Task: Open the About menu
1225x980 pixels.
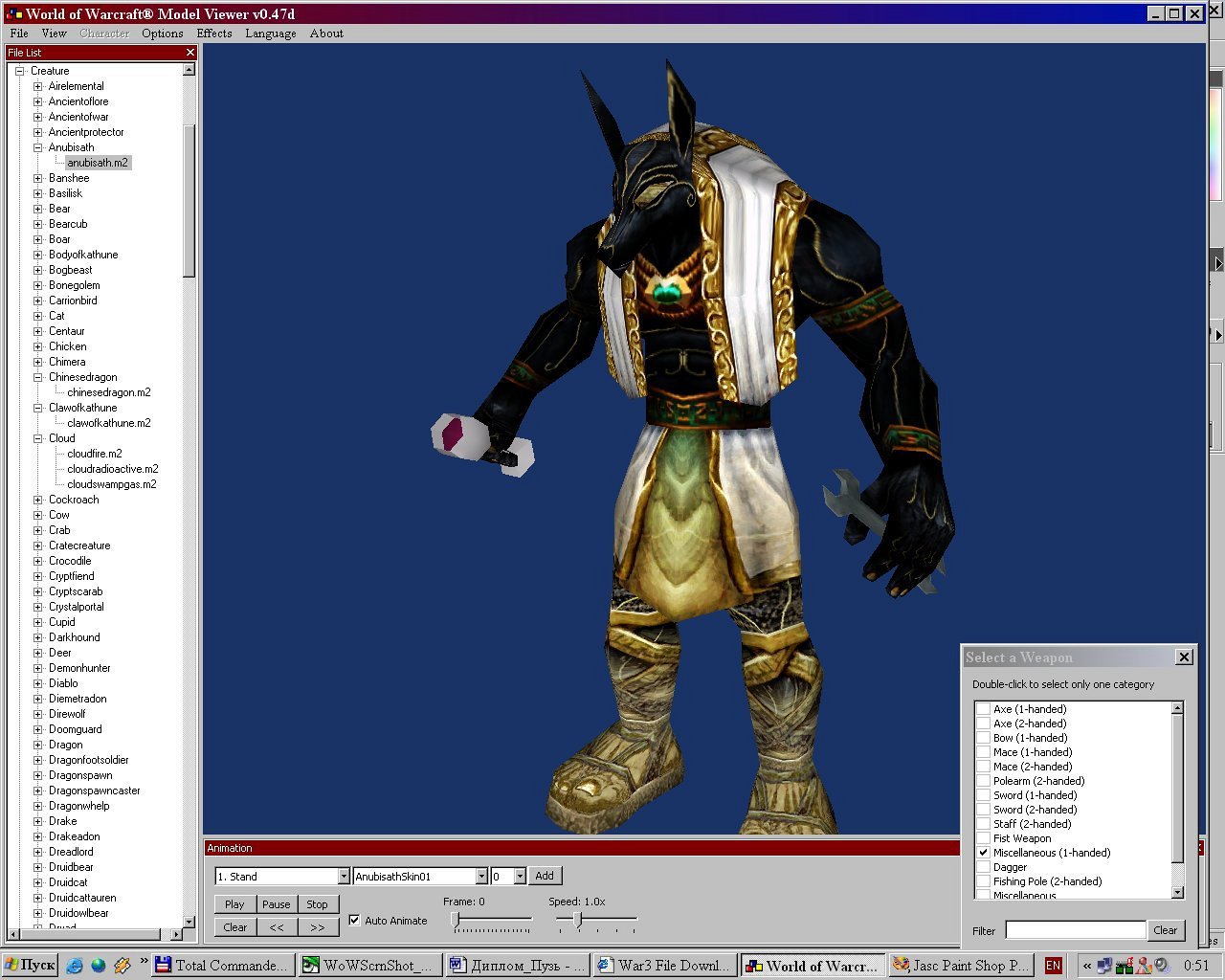Action: (x=326, y=33)
